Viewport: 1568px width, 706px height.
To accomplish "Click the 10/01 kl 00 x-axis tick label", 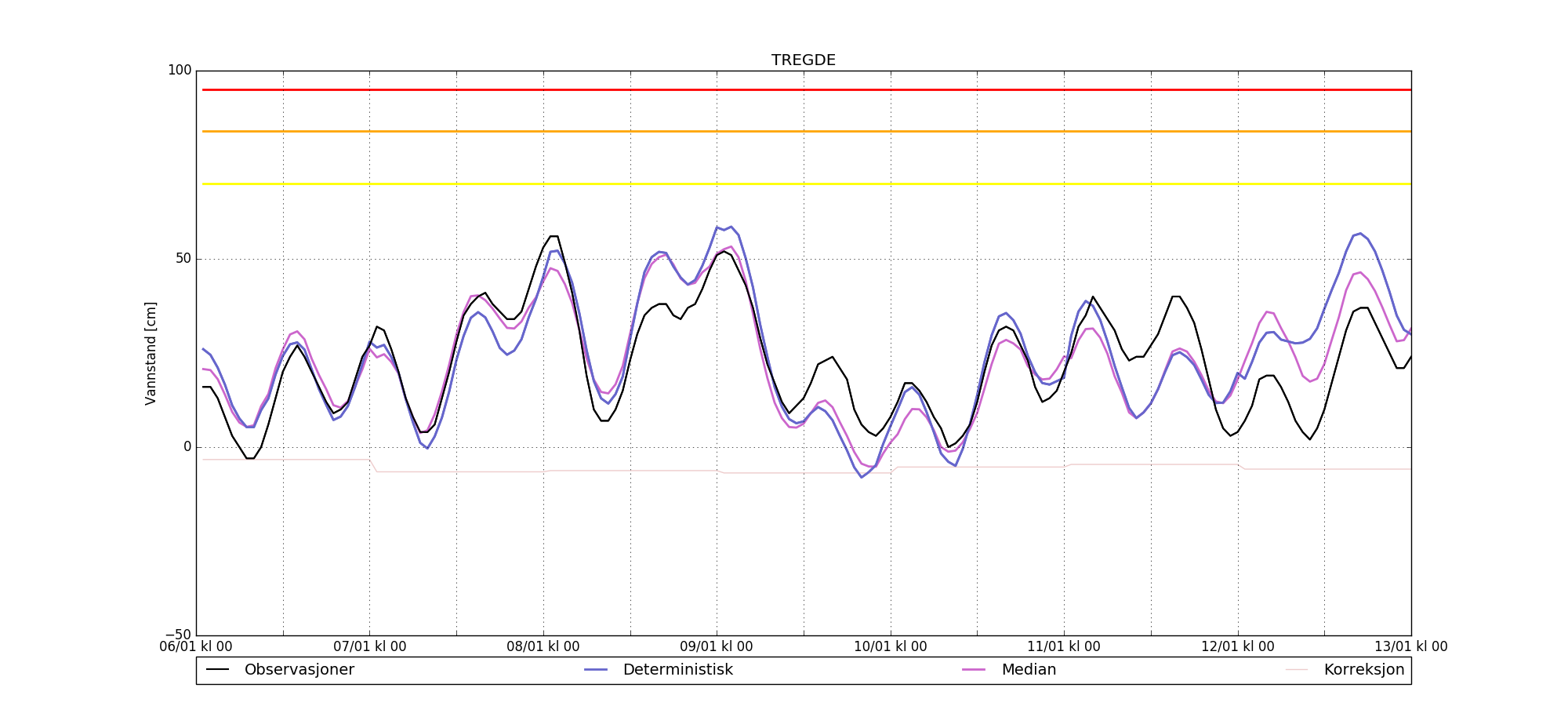I will coord(891,647).
